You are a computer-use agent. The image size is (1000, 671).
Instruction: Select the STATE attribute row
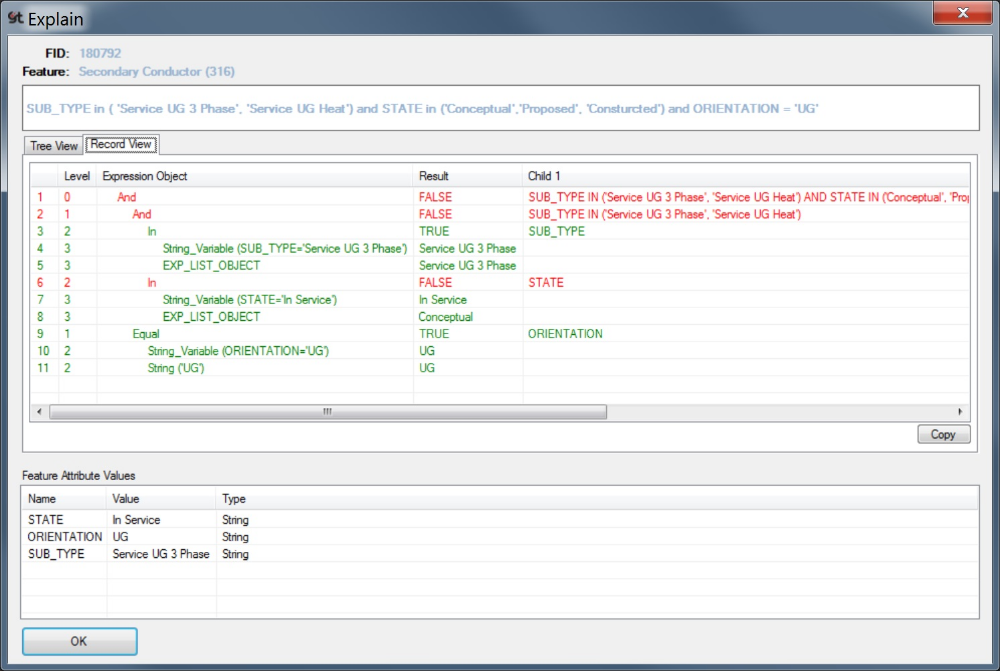pyautogui.click(x=500, y=520)
